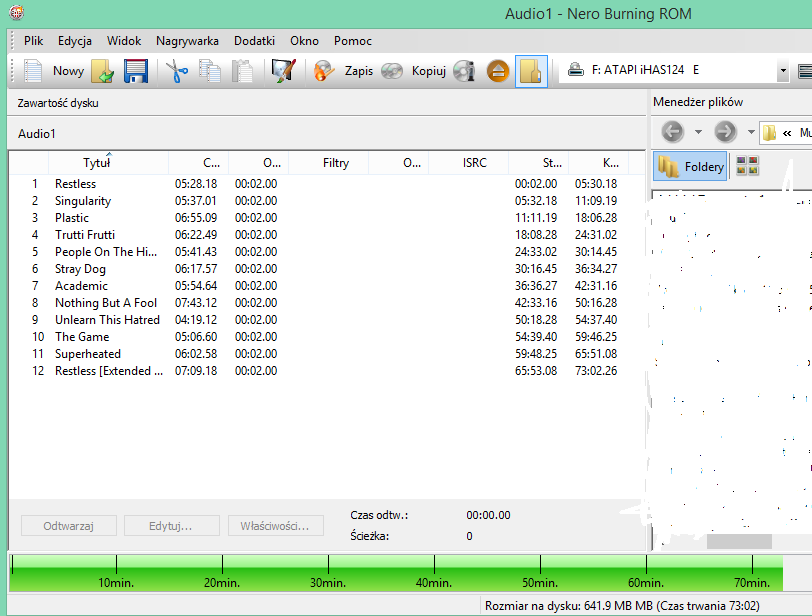Click the Właściwości... button
Image resolution: width=812 pixels, height=616 pixels.
(x=275, y=526)
